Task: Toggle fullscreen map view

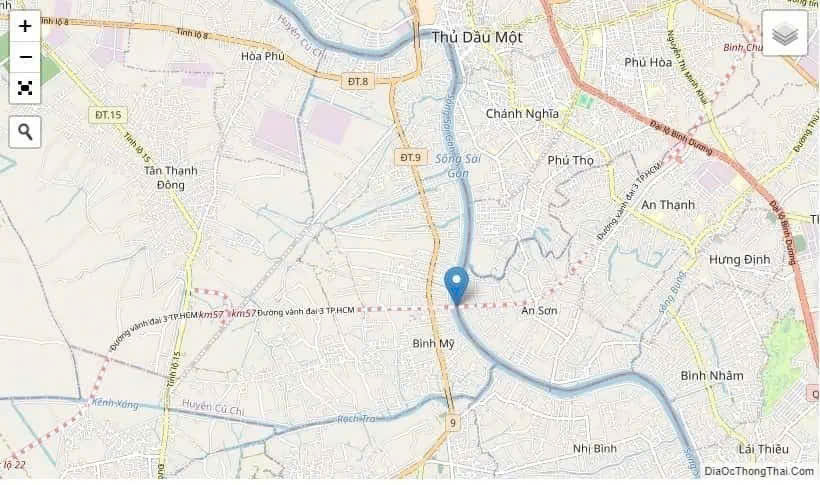Action: click(x=25, y=87)
